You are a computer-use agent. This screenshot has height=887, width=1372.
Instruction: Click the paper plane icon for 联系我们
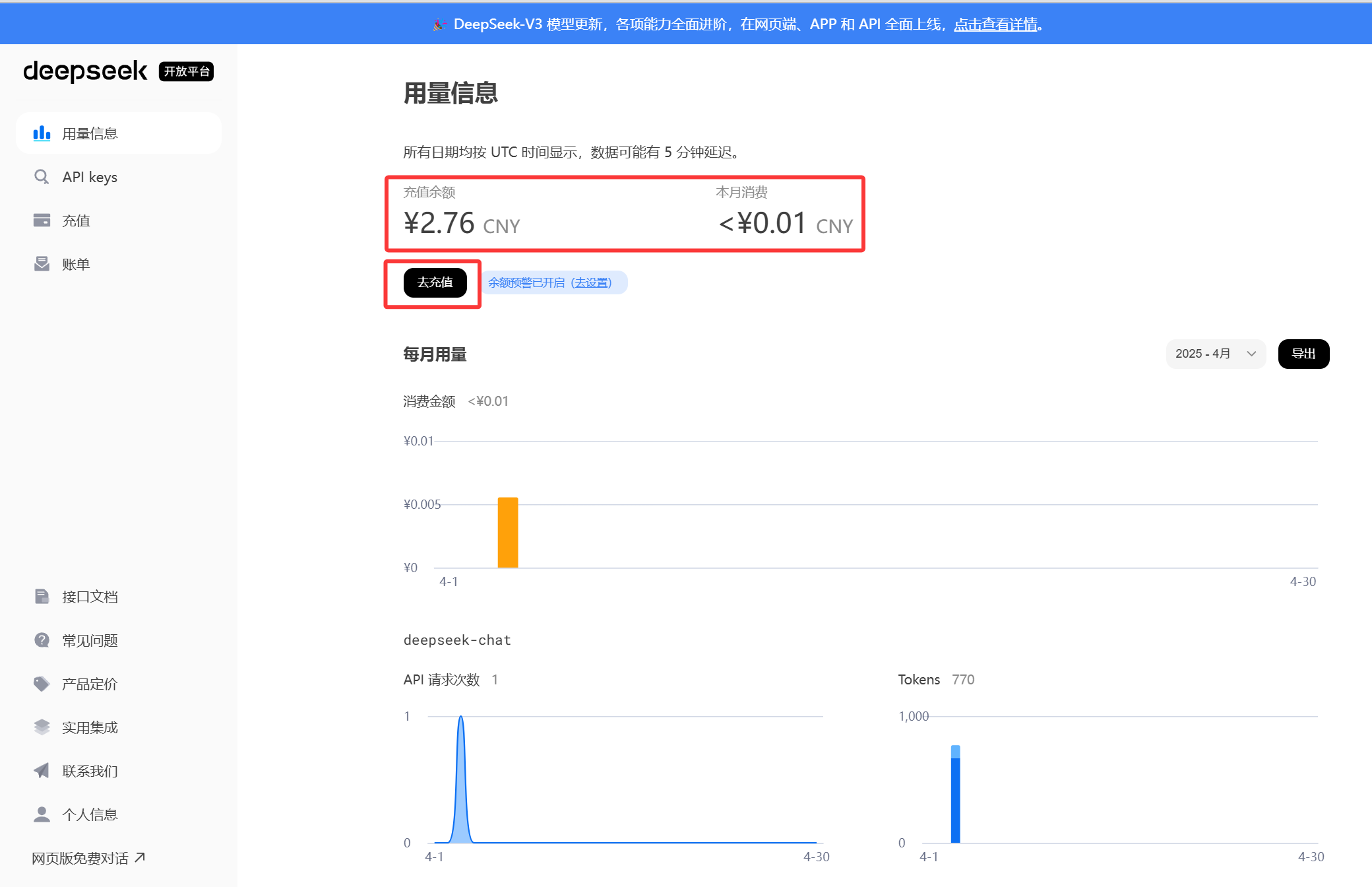pyautogui.click(x=42, y=771)
